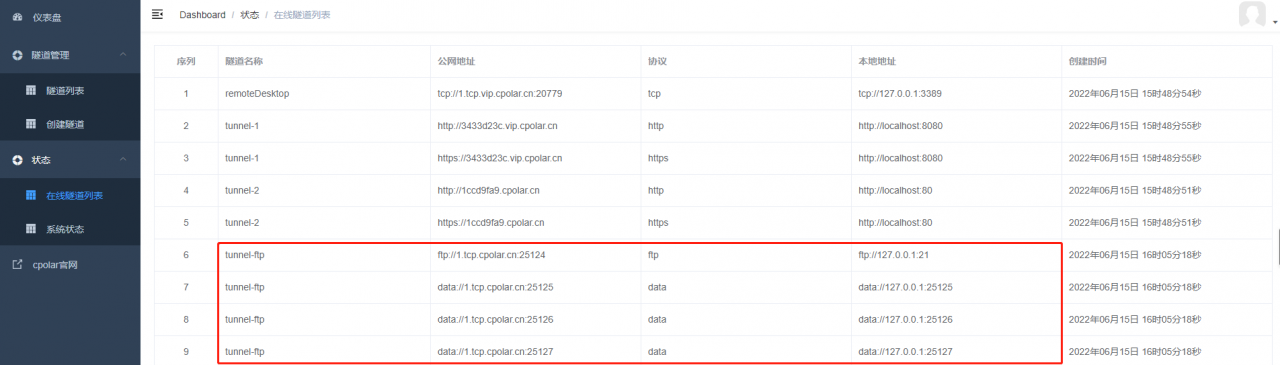
Task: Click tunnel-1 name in row 2
Action: 242,126
